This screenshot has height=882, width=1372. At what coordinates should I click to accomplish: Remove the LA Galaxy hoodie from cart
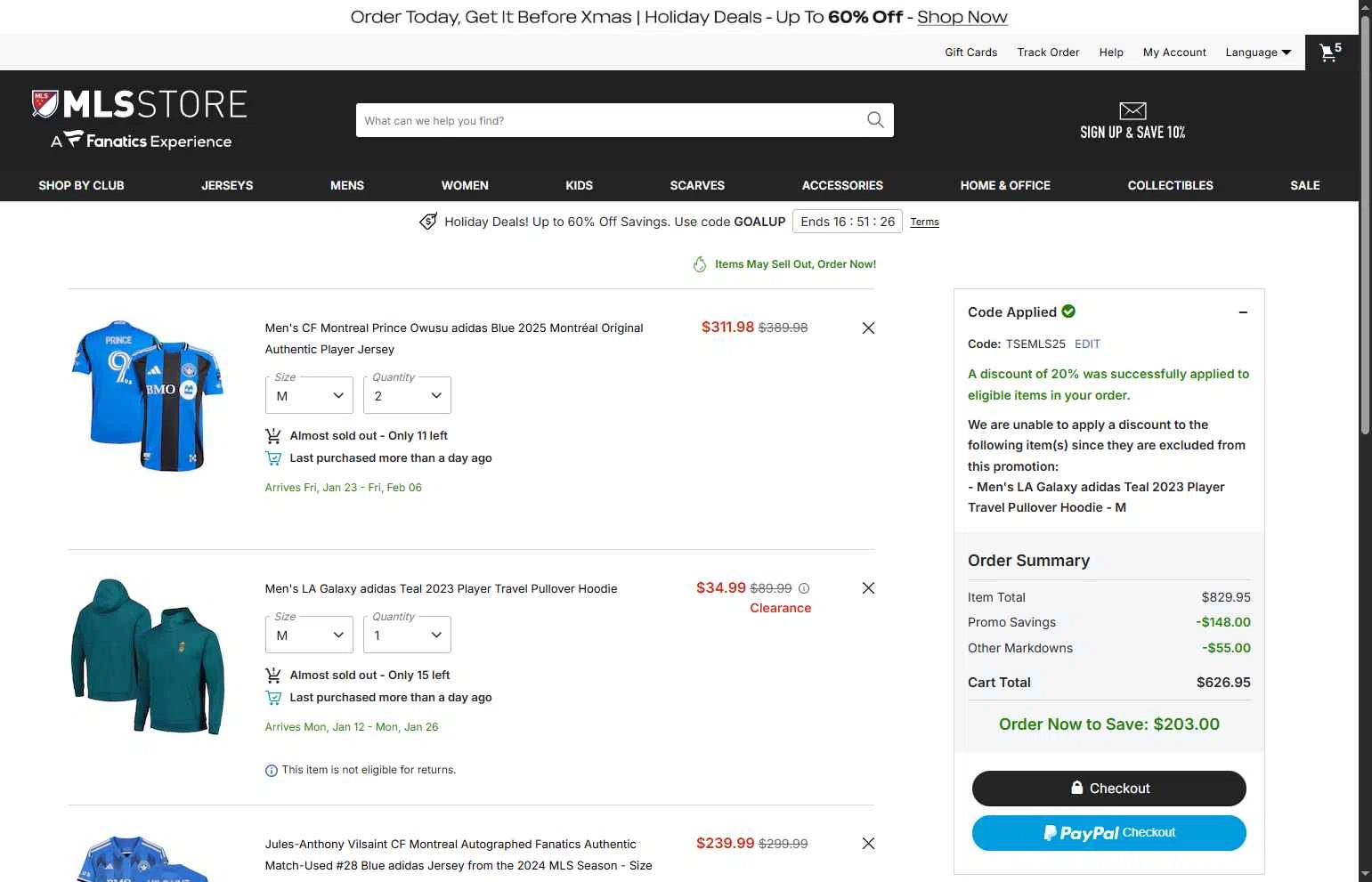[868, 588]
